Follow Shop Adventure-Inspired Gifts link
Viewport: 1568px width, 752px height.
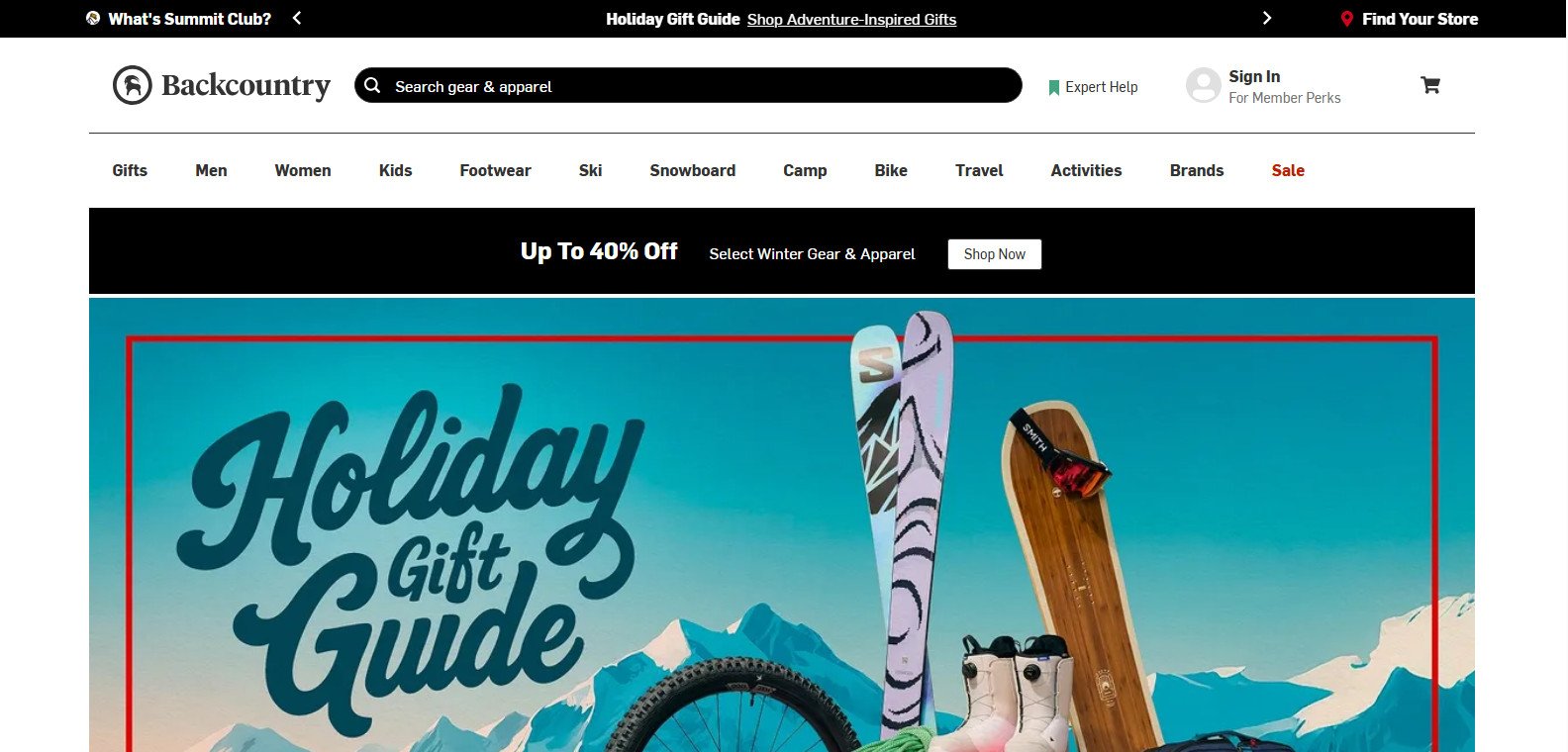851,19
